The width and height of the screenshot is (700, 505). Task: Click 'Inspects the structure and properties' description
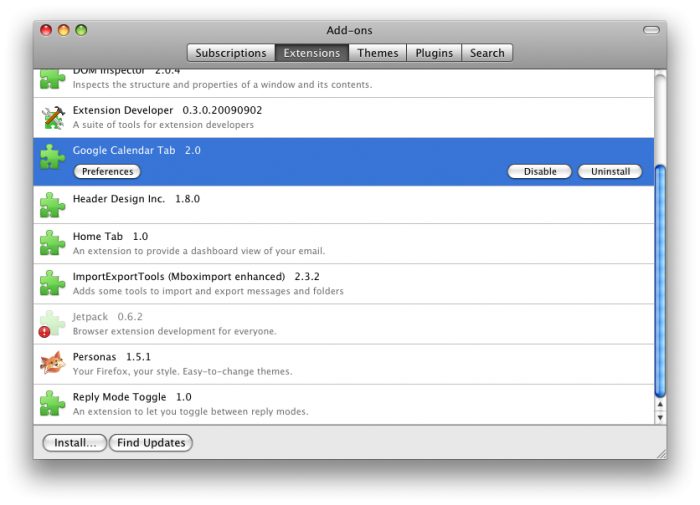pyautogui.click(x=222, y=84)
